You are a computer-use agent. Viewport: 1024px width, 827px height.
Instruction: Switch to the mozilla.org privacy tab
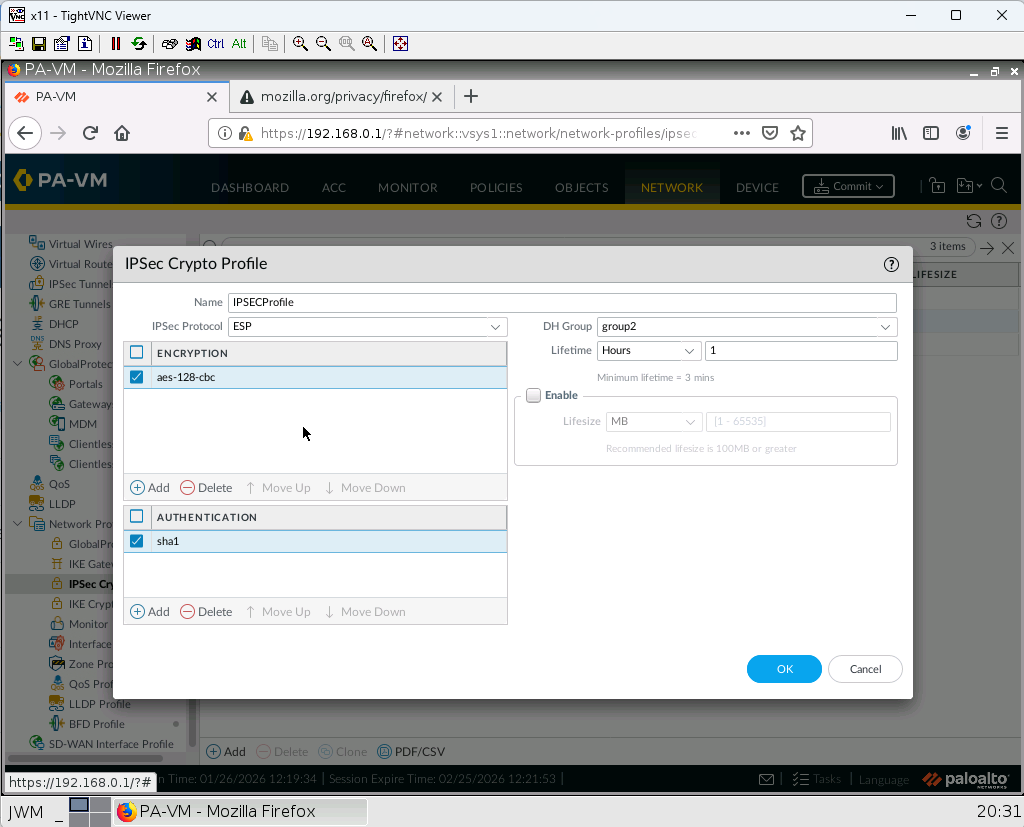click(x=340, y=97)
